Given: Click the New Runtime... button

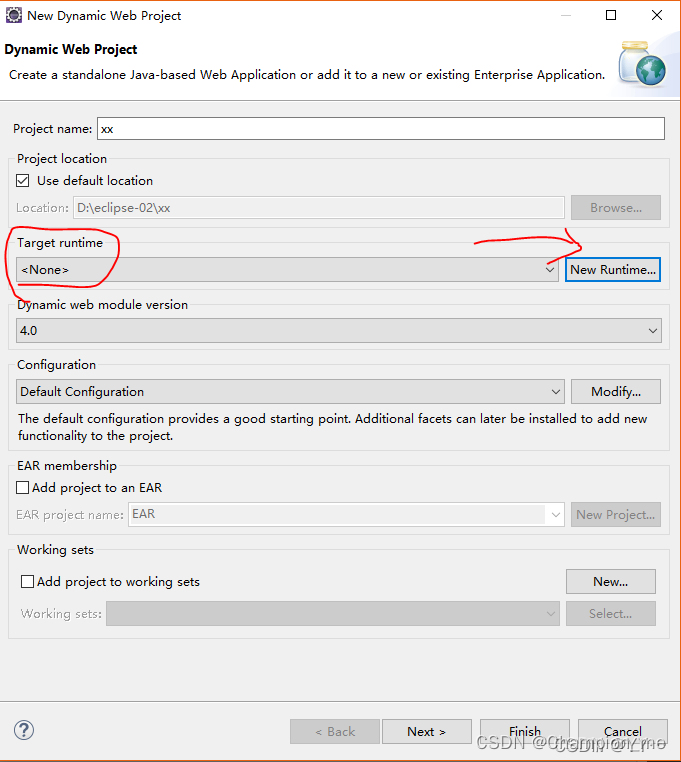Looking at the screenshot, I should (x=613, y=270).
